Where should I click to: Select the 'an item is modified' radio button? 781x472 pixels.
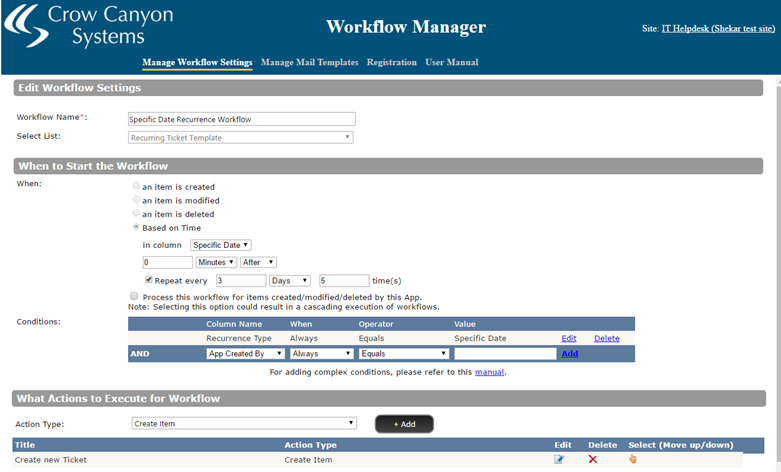(x=136, y=200)
